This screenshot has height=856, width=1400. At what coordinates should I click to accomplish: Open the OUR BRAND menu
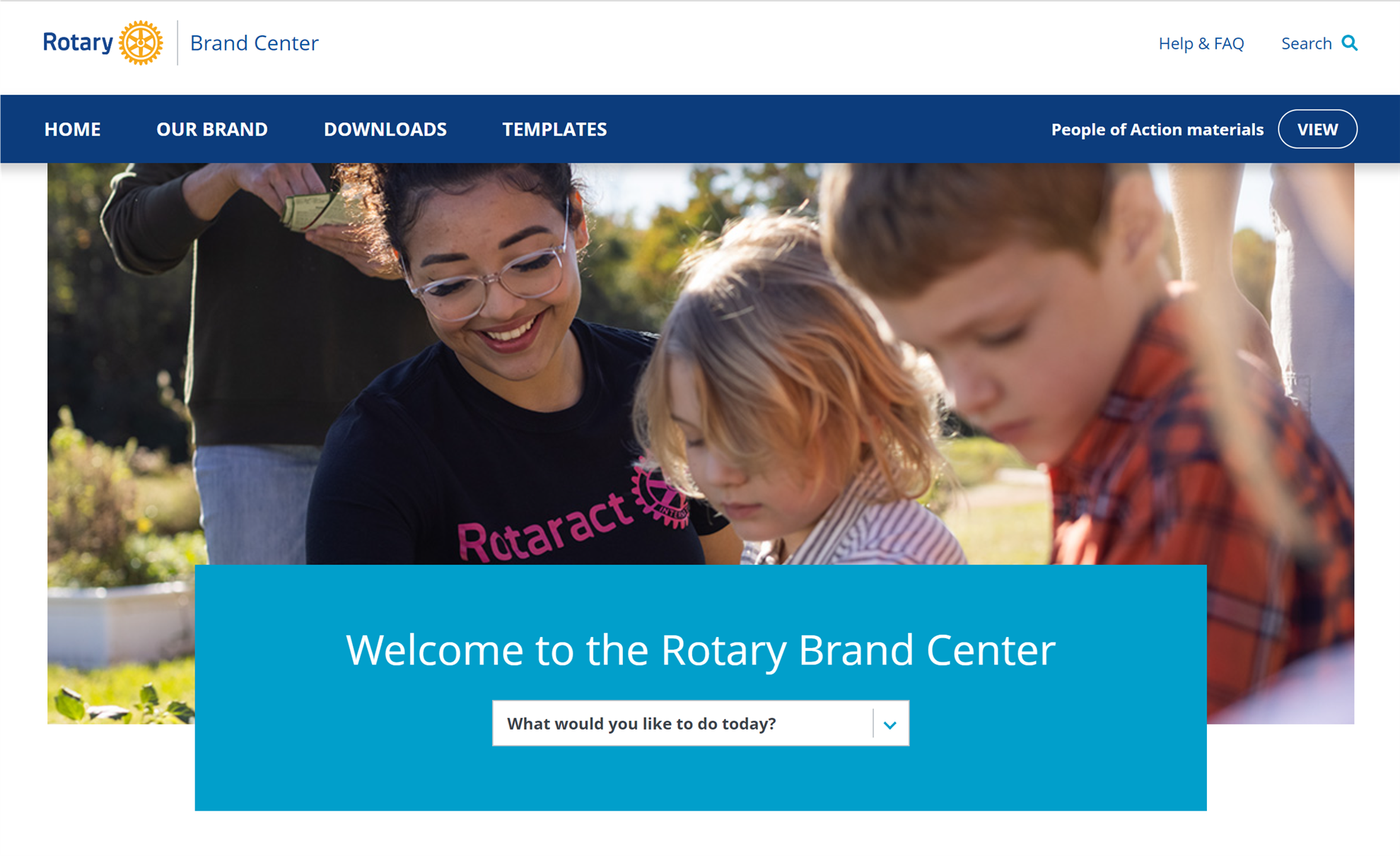[212, 129]
